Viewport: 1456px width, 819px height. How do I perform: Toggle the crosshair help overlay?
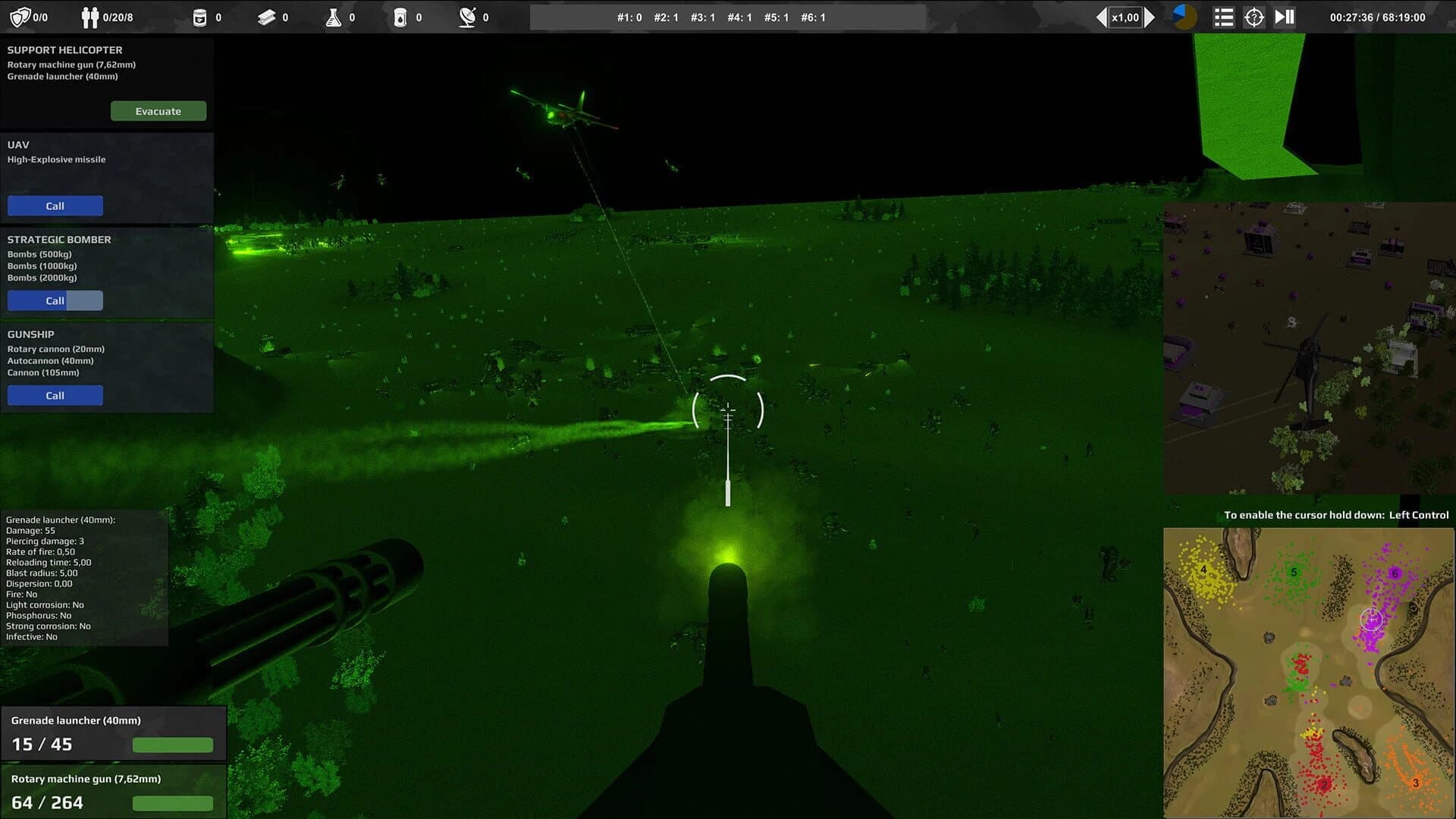(1254, 16)
